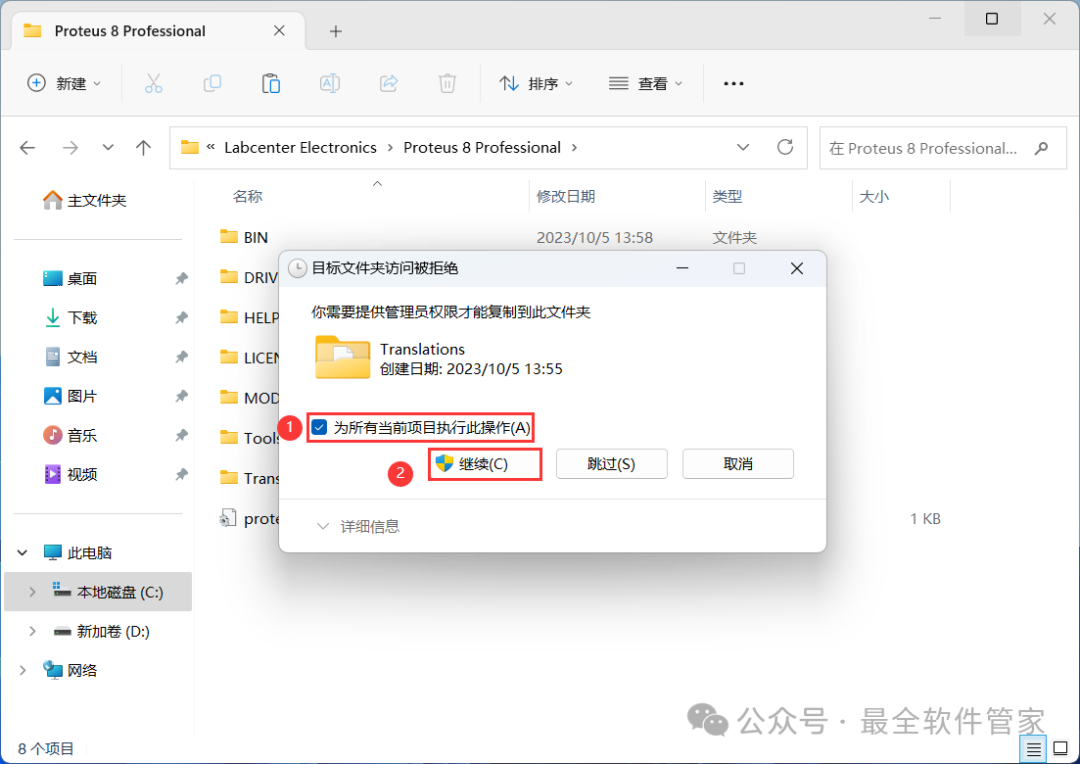Screen dimensions: 1080x764
Task: Click the search magnifier icon
Action: 1041,148
